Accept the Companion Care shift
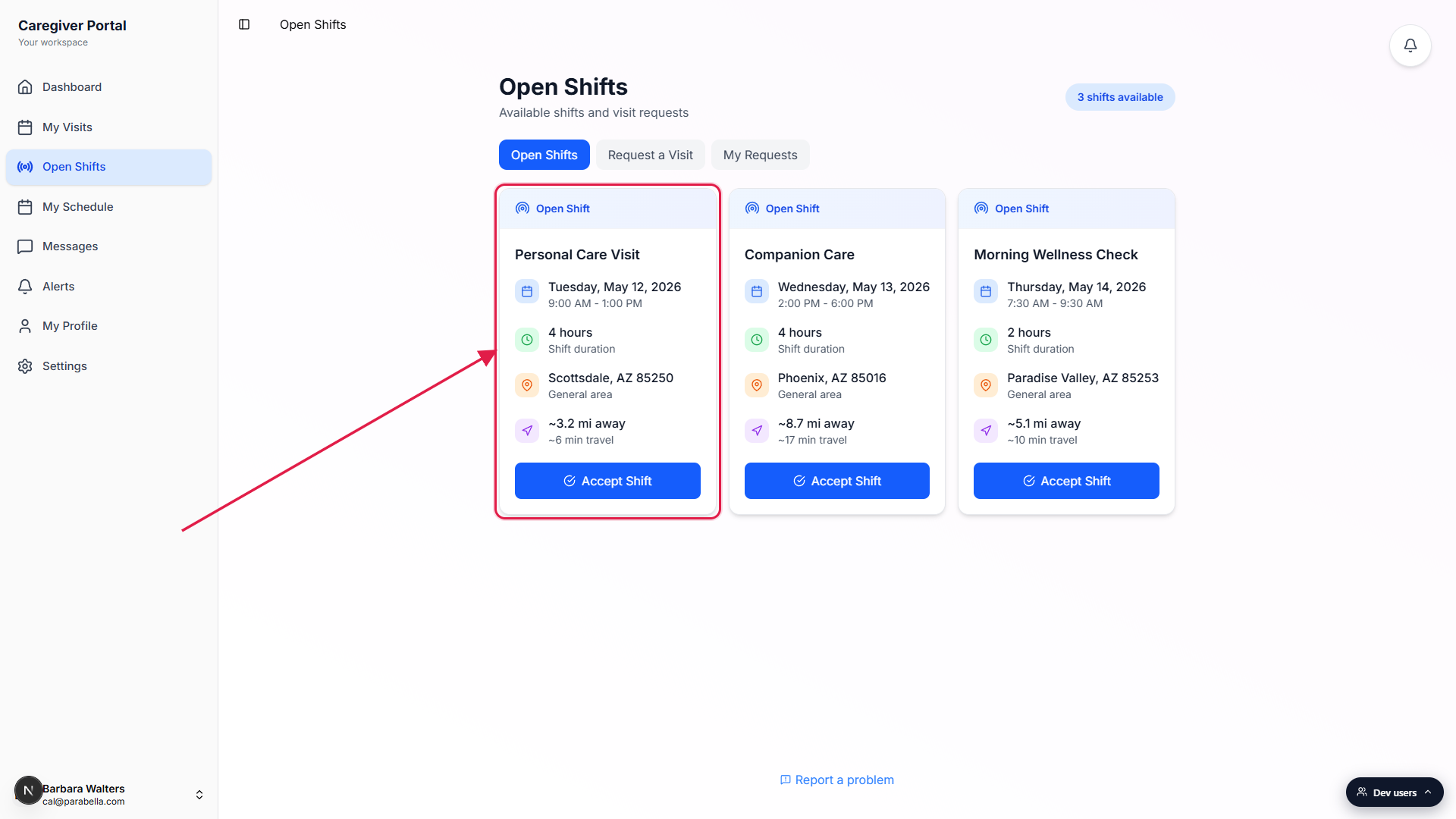This screenshot has width=1456, height=819. coord(837,481)
